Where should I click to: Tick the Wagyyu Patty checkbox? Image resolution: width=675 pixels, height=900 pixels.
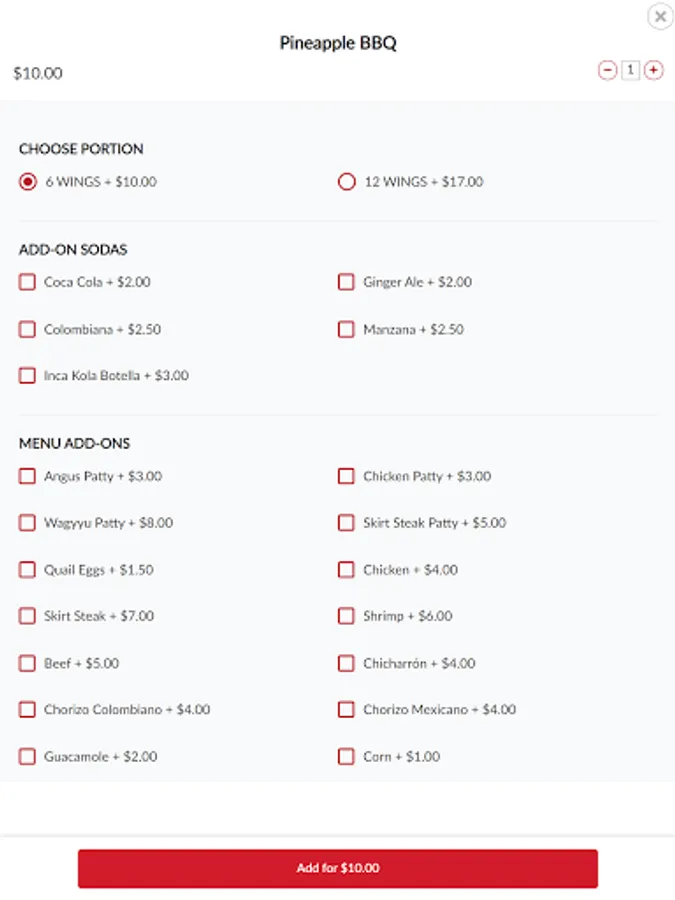click(27, 523)
